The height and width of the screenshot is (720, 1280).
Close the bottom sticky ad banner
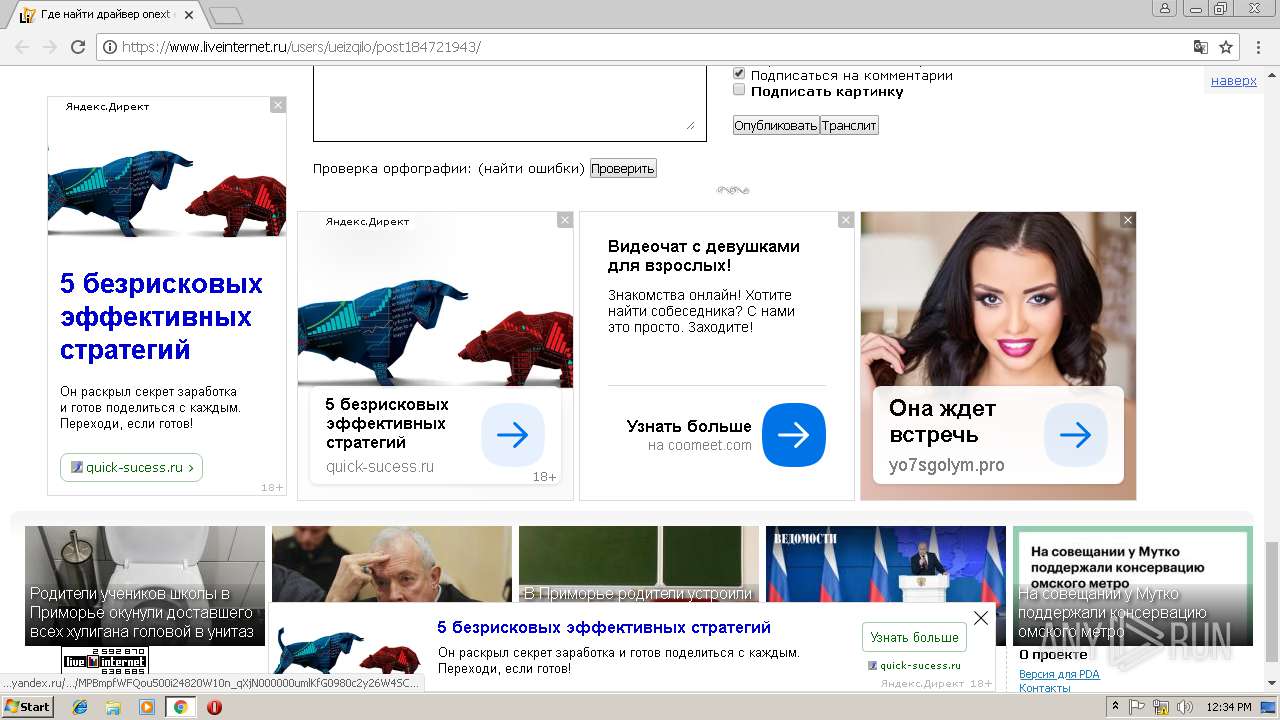tap(981, 618)
